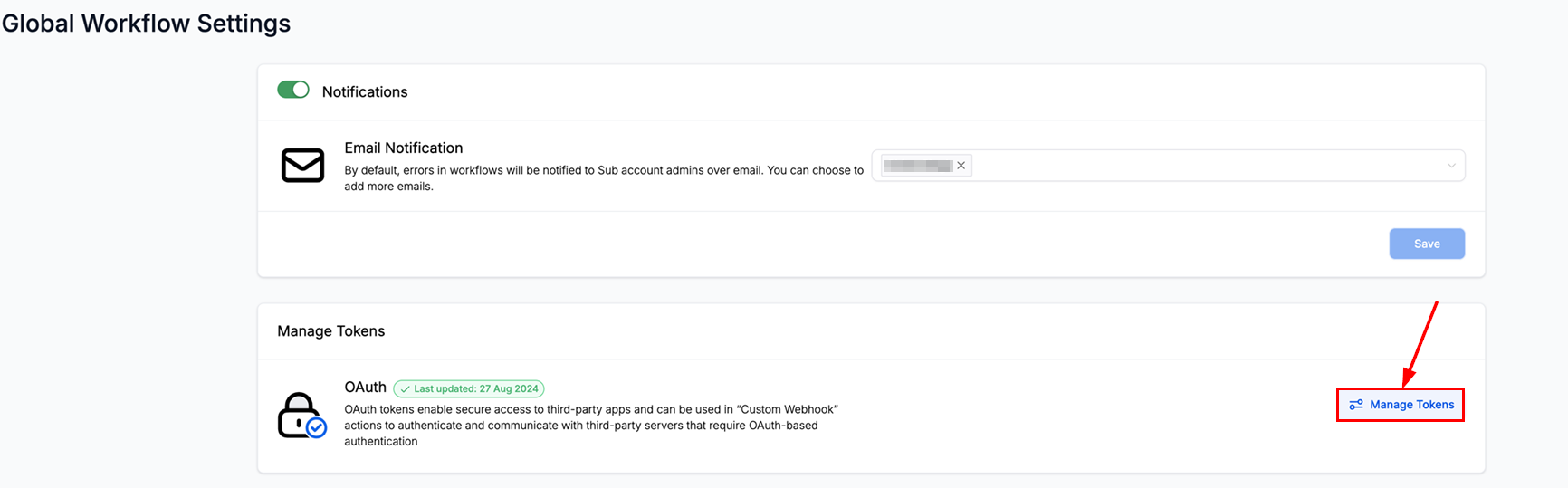Click the Email Notification heading
1568x488 pixels.
[x=403, y=148]
